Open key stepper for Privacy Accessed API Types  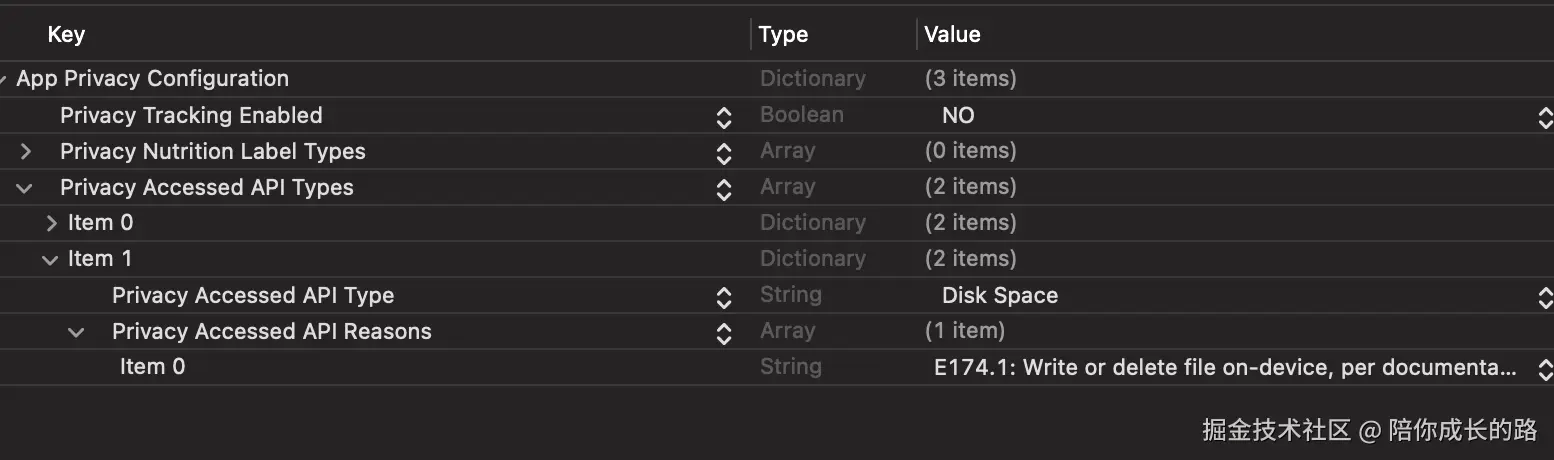point(724,189)
